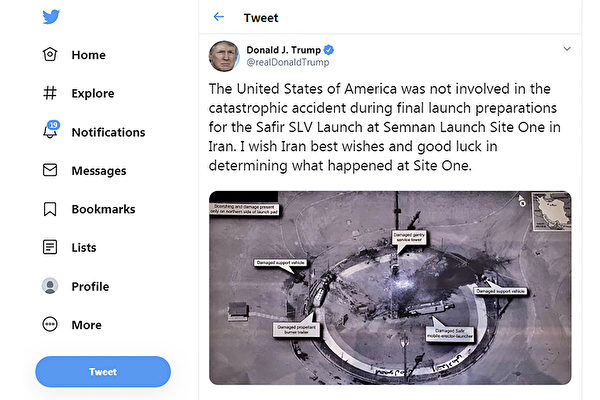This screenshot has width=600, height=400.
Task: Open the Donald J. Trump name link
Action: 284,48
